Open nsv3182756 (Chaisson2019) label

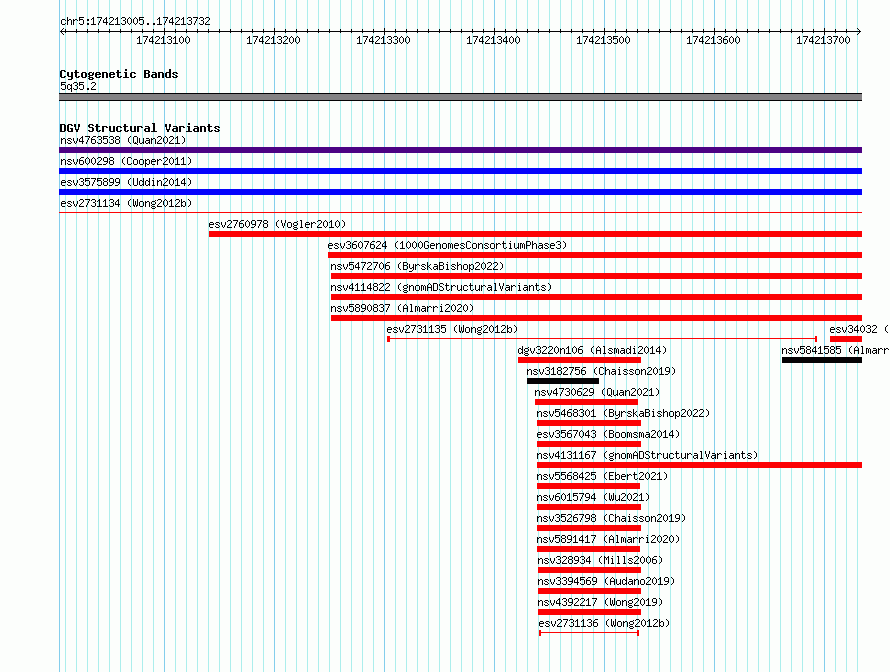[601, 371]
